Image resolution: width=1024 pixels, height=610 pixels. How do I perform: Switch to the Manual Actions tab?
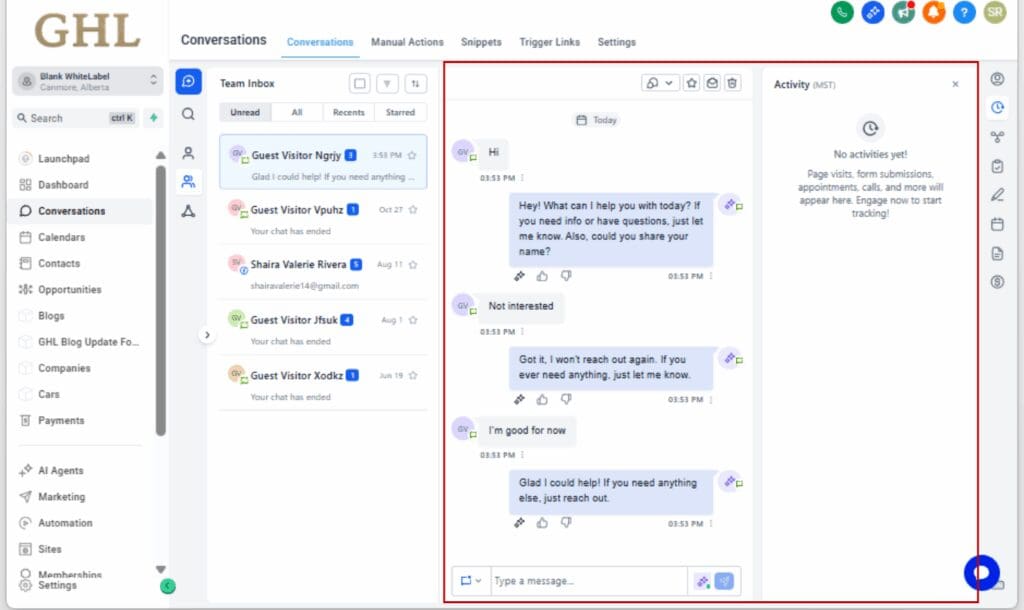click(x=407, y=42)
